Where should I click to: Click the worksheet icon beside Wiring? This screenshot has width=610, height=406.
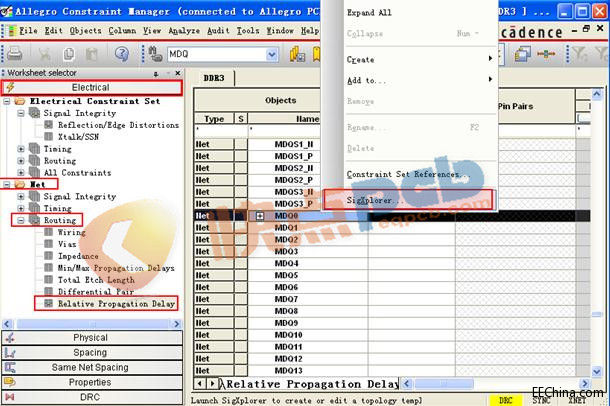49,232
